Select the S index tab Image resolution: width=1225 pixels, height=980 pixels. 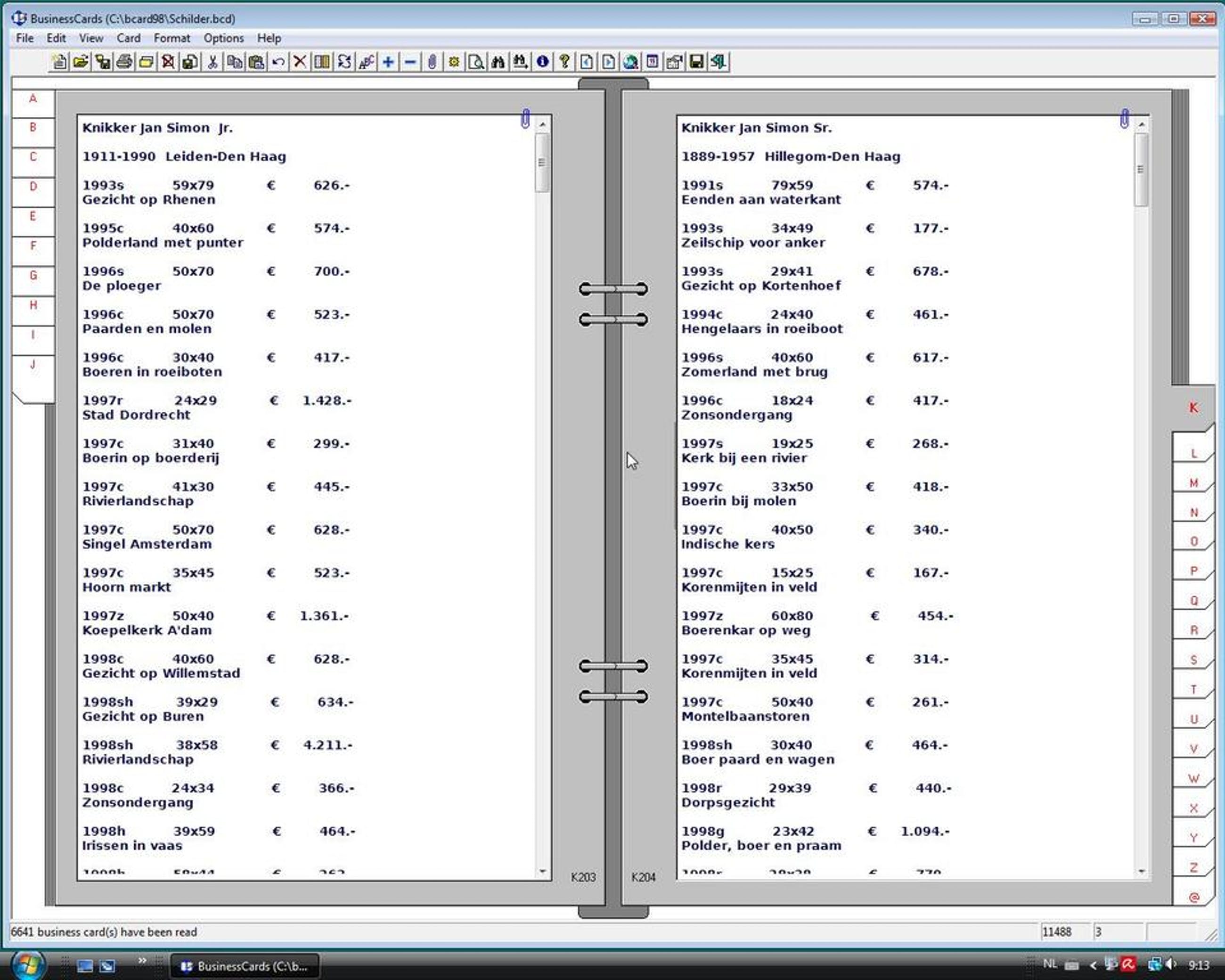point(1193,660)
